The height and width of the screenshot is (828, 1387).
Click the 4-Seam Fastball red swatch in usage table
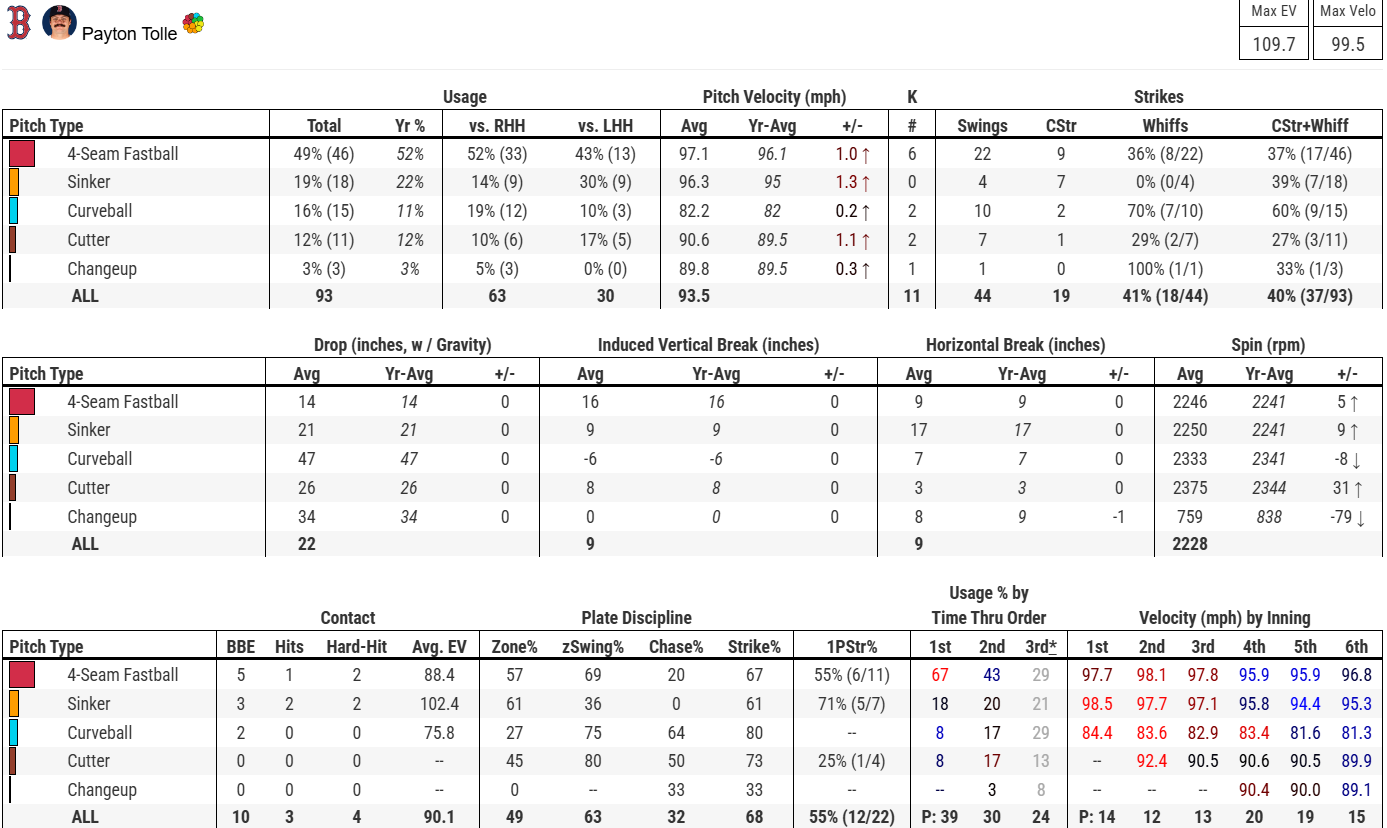click(x=22, y=154)
